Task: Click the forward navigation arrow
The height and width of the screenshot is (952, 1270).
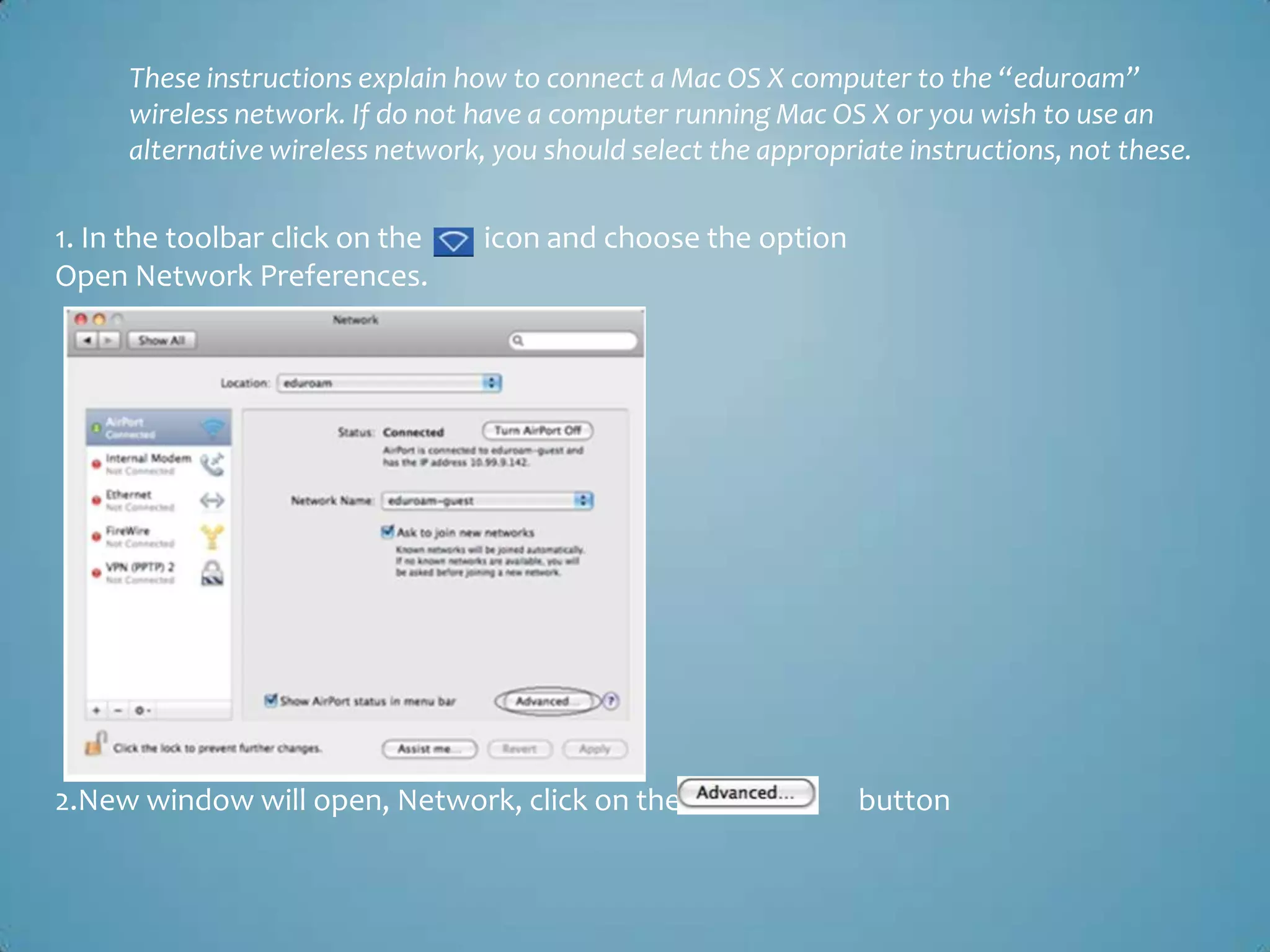Action: point(109,340)
